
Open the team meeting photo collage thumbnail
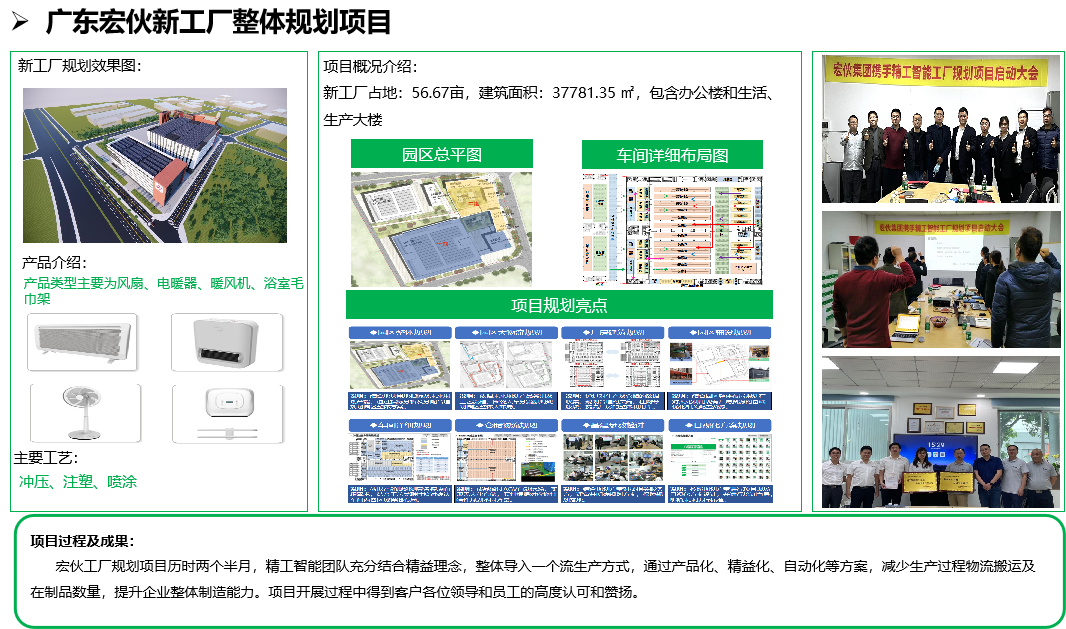coord(613,458)
